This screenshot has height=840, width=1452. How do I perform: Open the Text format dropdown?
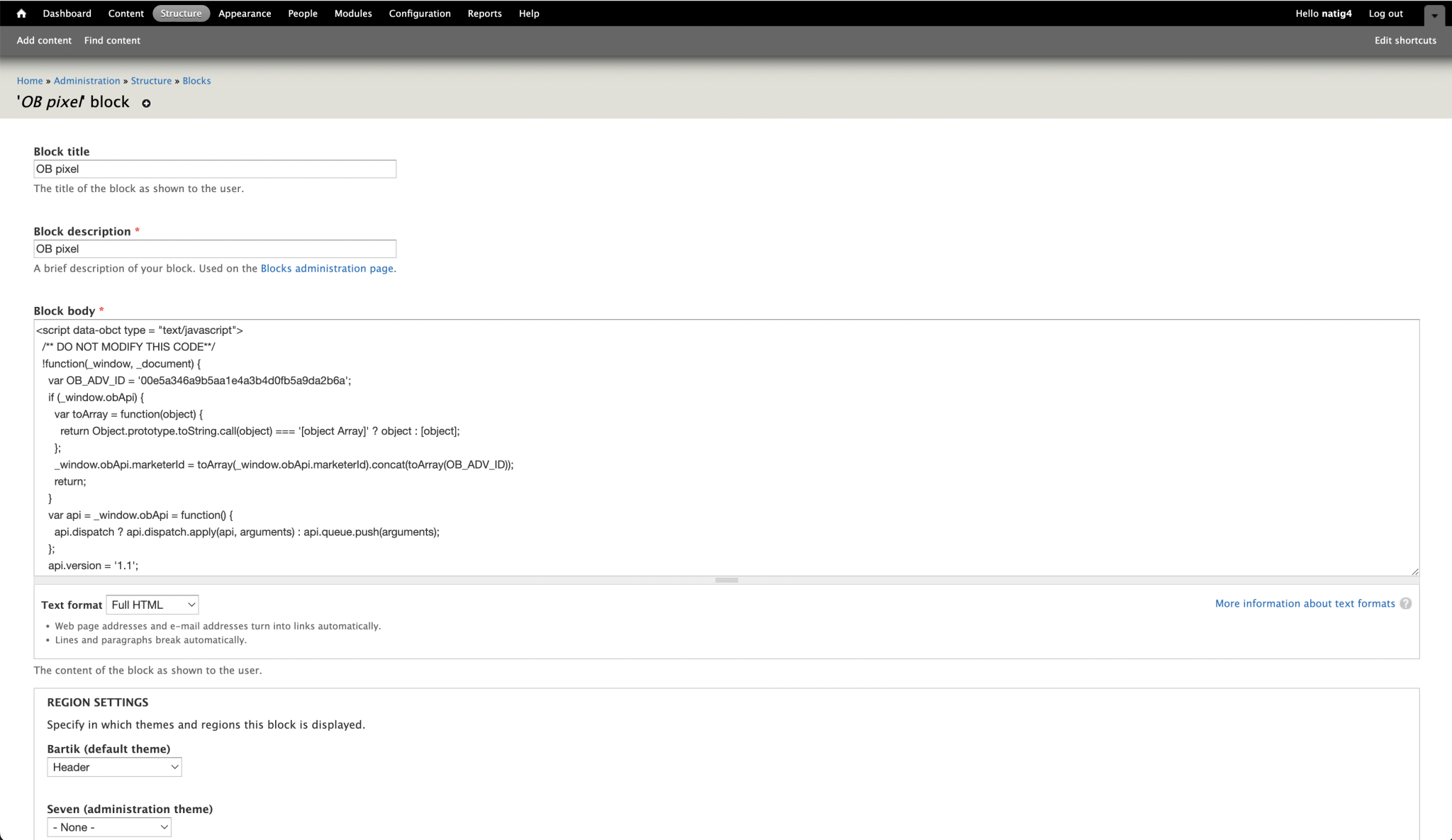click(152, 605)
